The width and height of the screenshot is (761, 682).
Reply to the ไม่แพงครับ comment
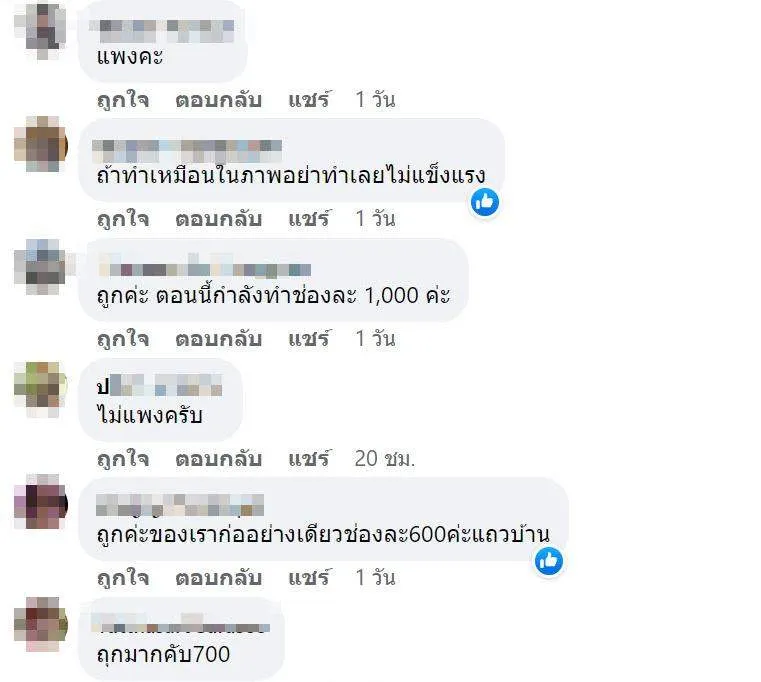coord(218,459)
